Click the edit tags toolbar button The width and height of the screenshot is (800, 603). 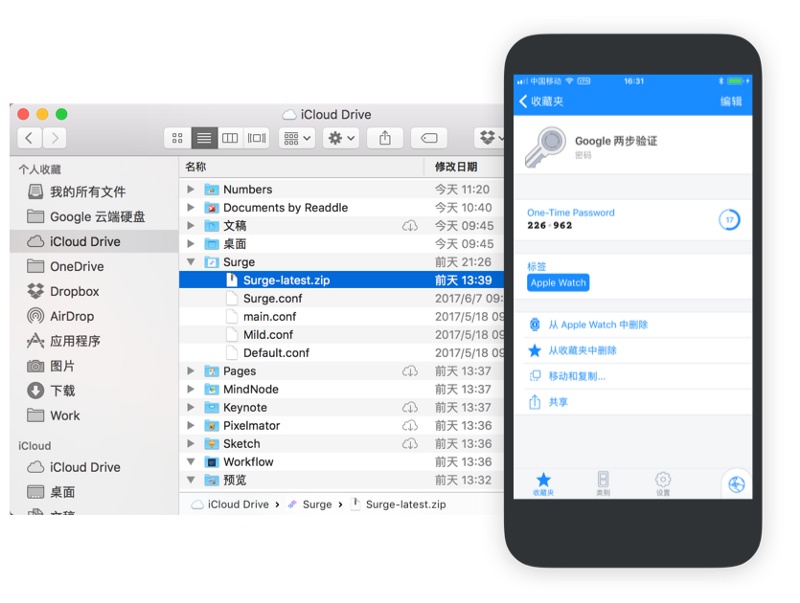point(429,138)
